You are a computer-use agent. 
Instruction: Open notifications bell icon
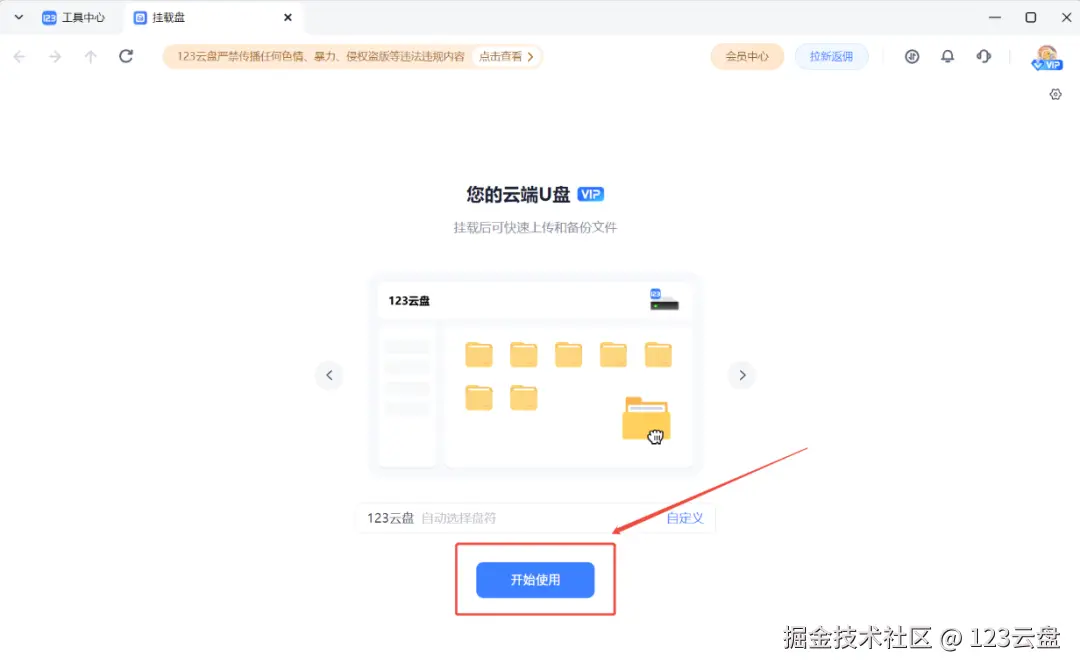[948, 56]
